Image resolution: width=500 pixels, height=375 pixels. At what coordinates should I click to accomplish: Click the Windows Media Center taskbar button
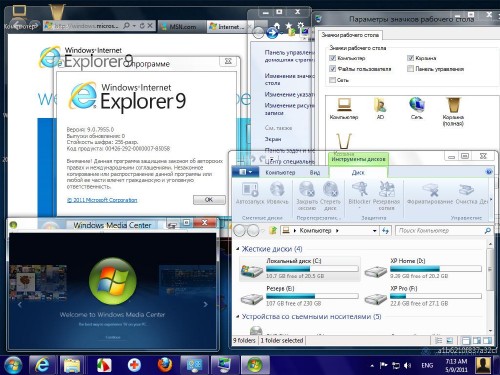(x=255, y=365)
